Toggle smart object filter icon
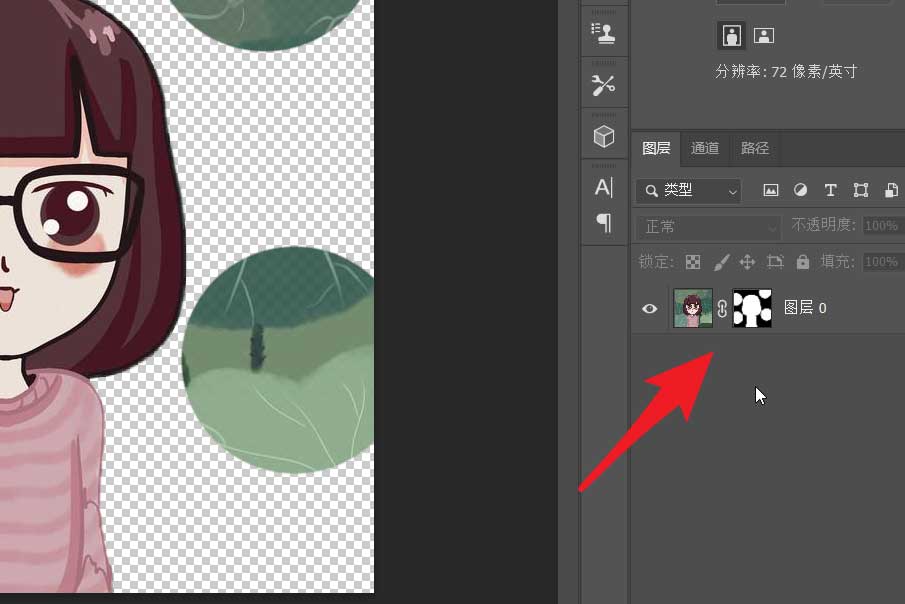 tap(891, 190)
